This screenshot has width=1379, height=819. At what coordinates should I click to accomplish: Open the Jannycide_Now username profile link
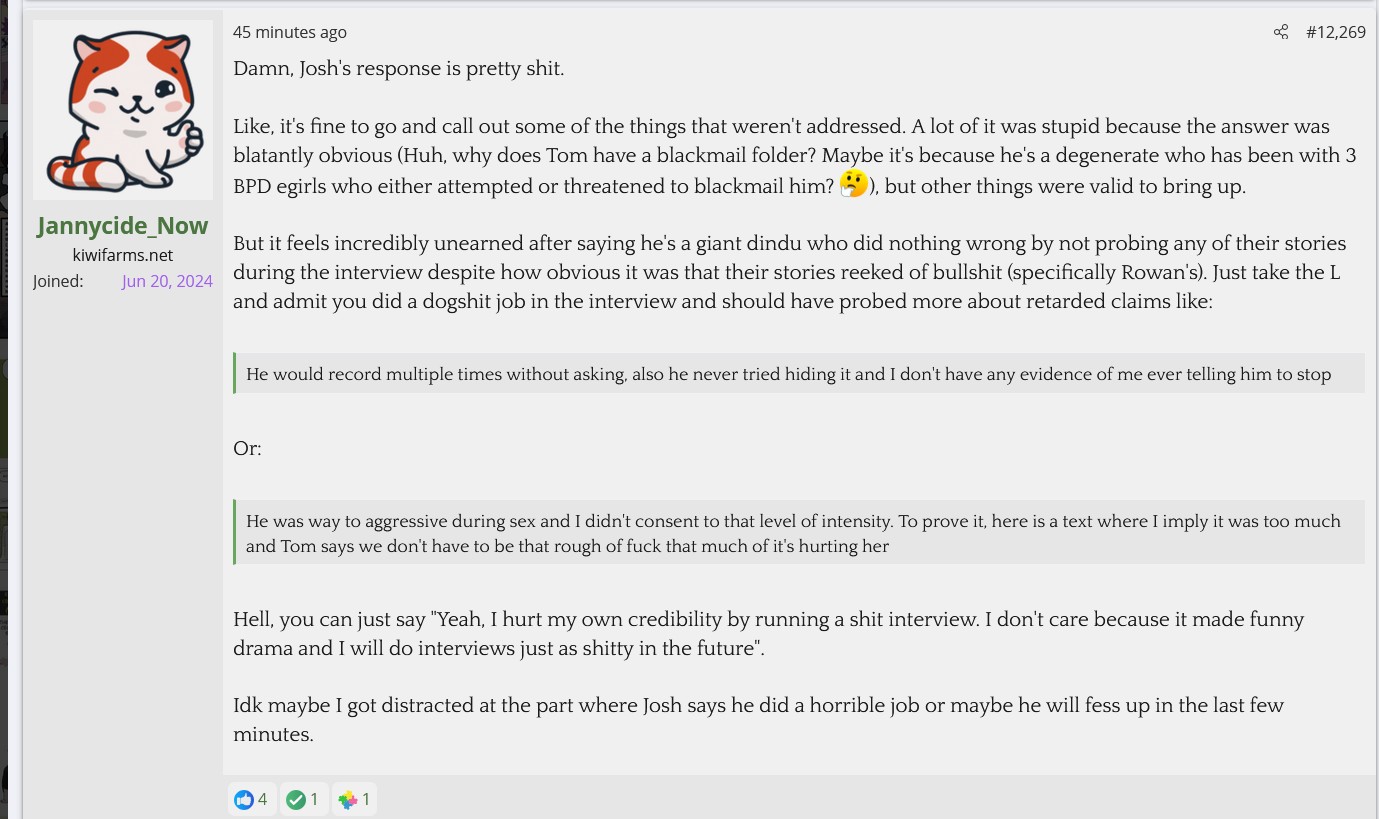point(123,226)
